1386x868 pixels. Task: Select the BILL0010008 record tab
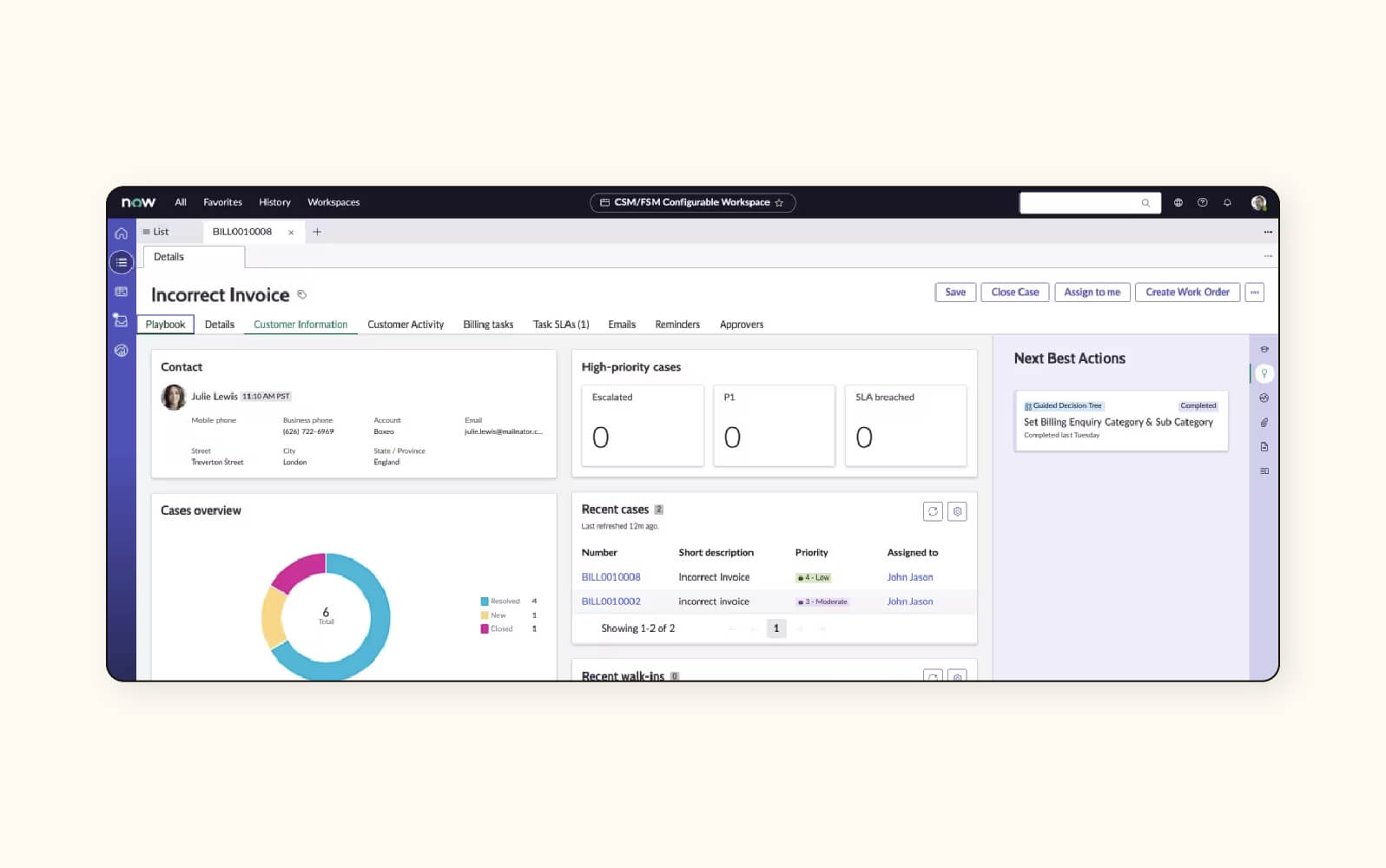242,232
